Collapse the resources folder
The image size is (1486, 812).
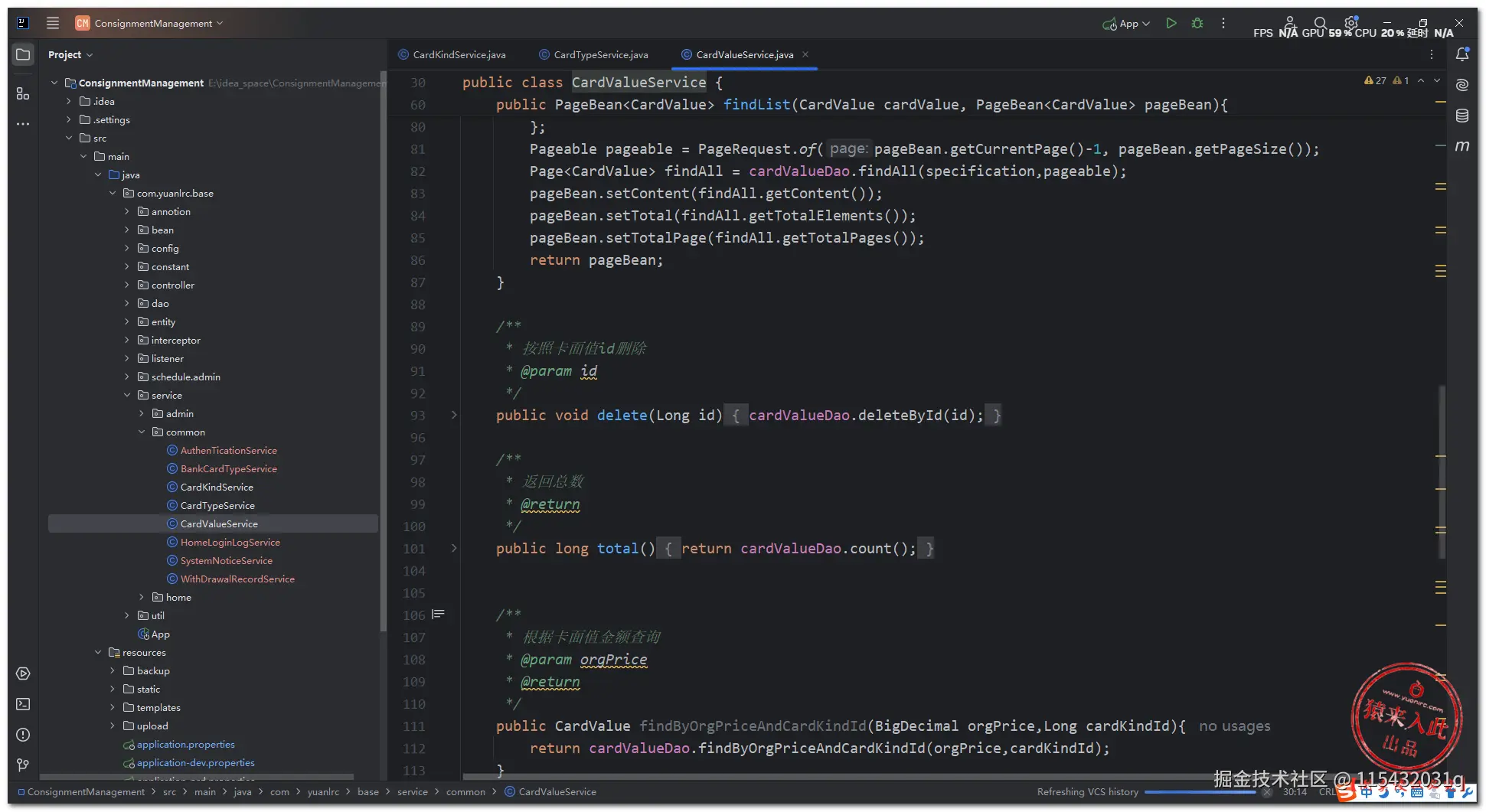pyautogui.click(x=98, y=652)
